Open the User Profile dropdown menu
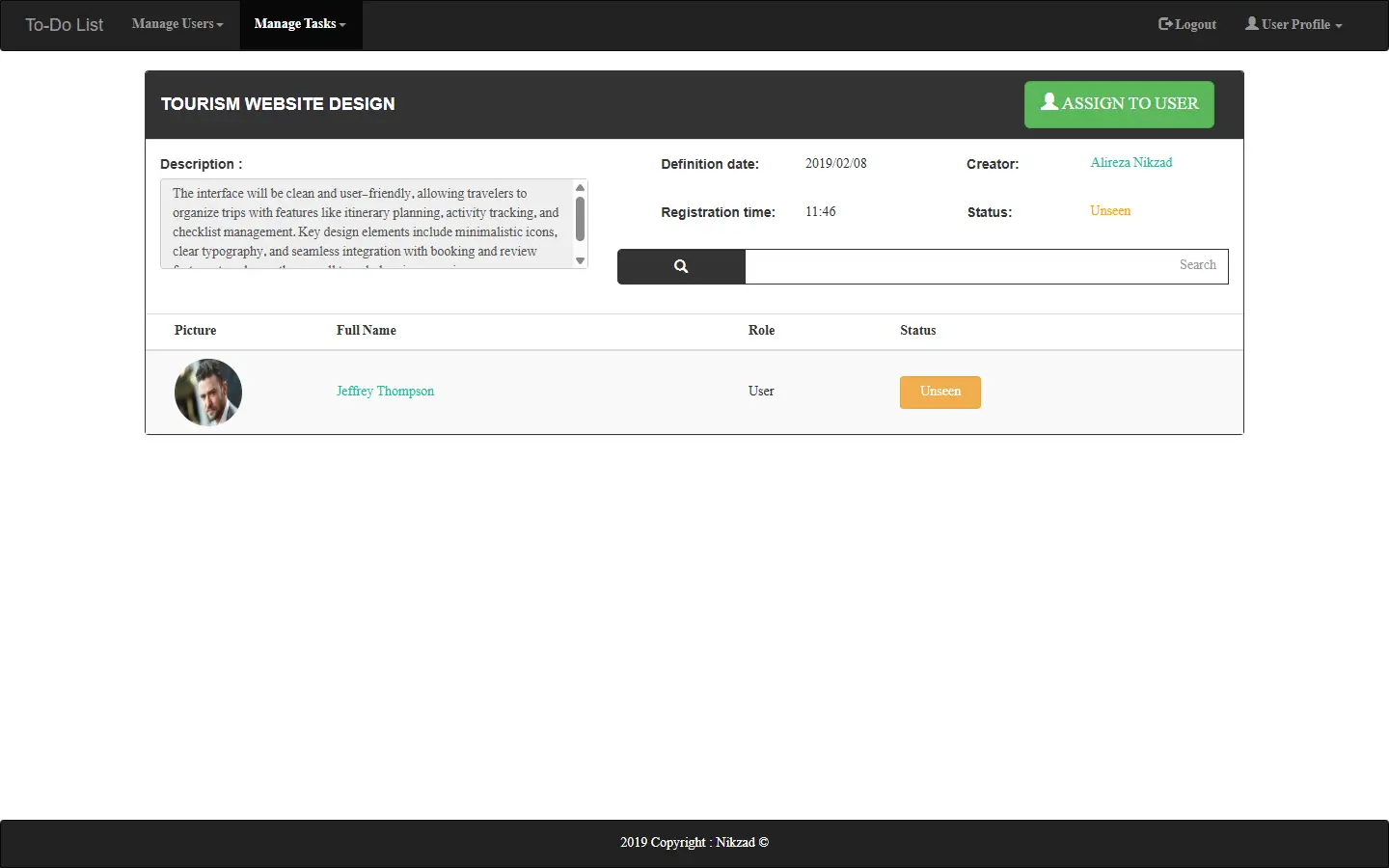The width and height of the screenshot is (1389, 868). [1294, 24]
